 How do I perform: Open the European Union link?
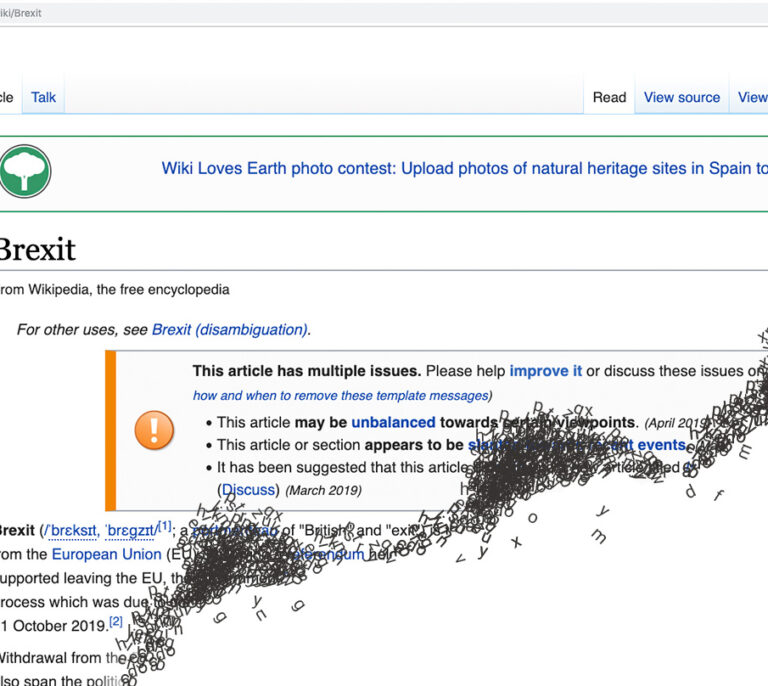tap(106, 554)
